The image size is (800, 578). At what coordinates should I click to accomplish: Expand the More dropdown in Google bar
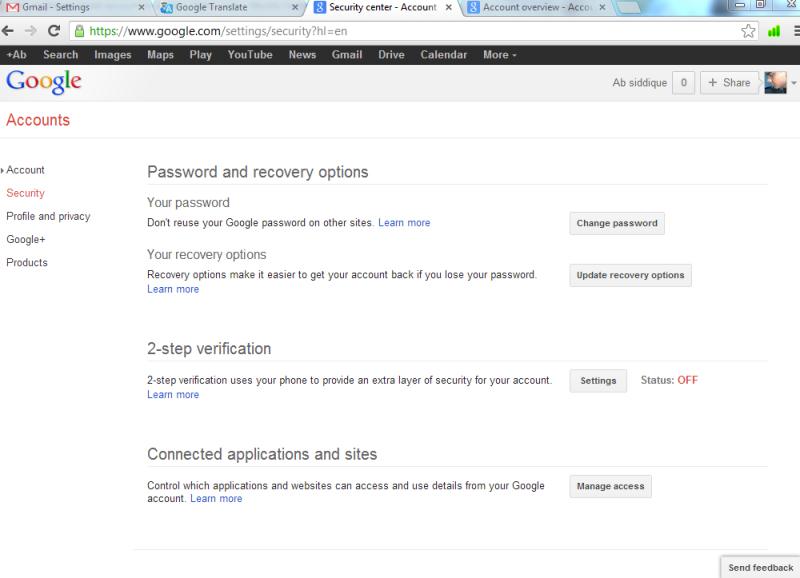pos(499,55)
